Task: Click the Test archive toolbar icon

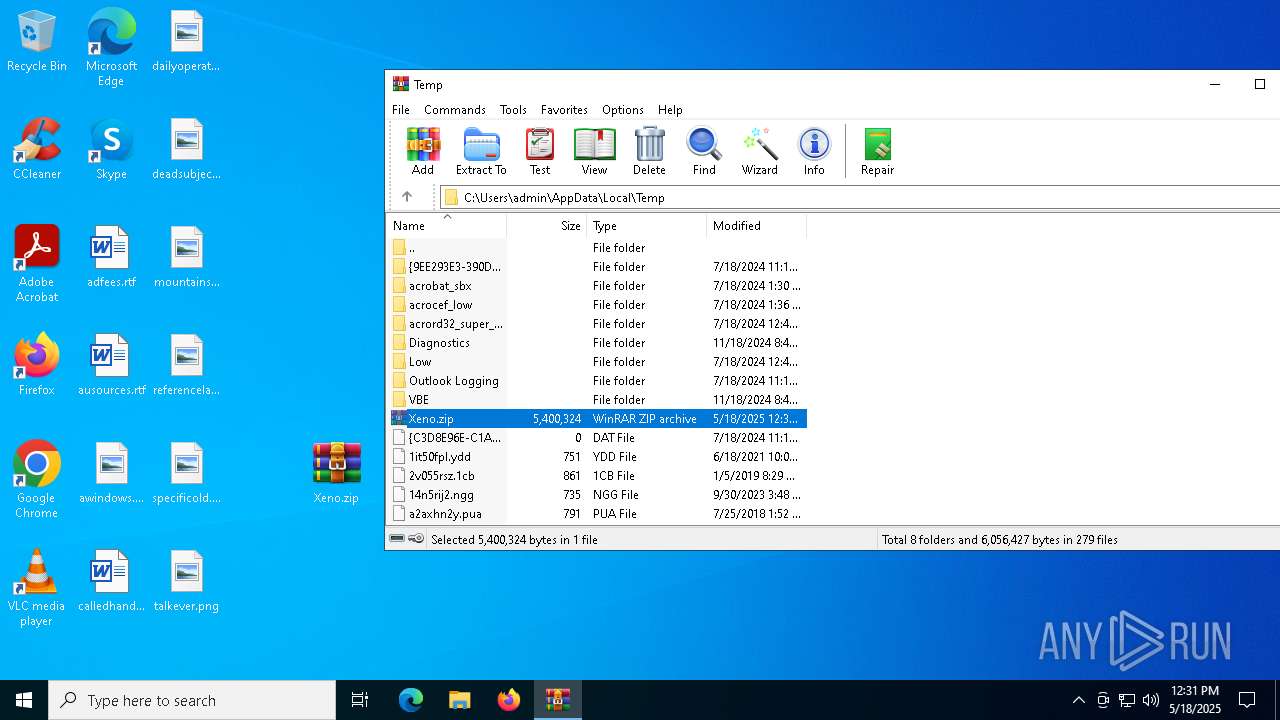Action: pyautogui.click(x=540, y=152)
